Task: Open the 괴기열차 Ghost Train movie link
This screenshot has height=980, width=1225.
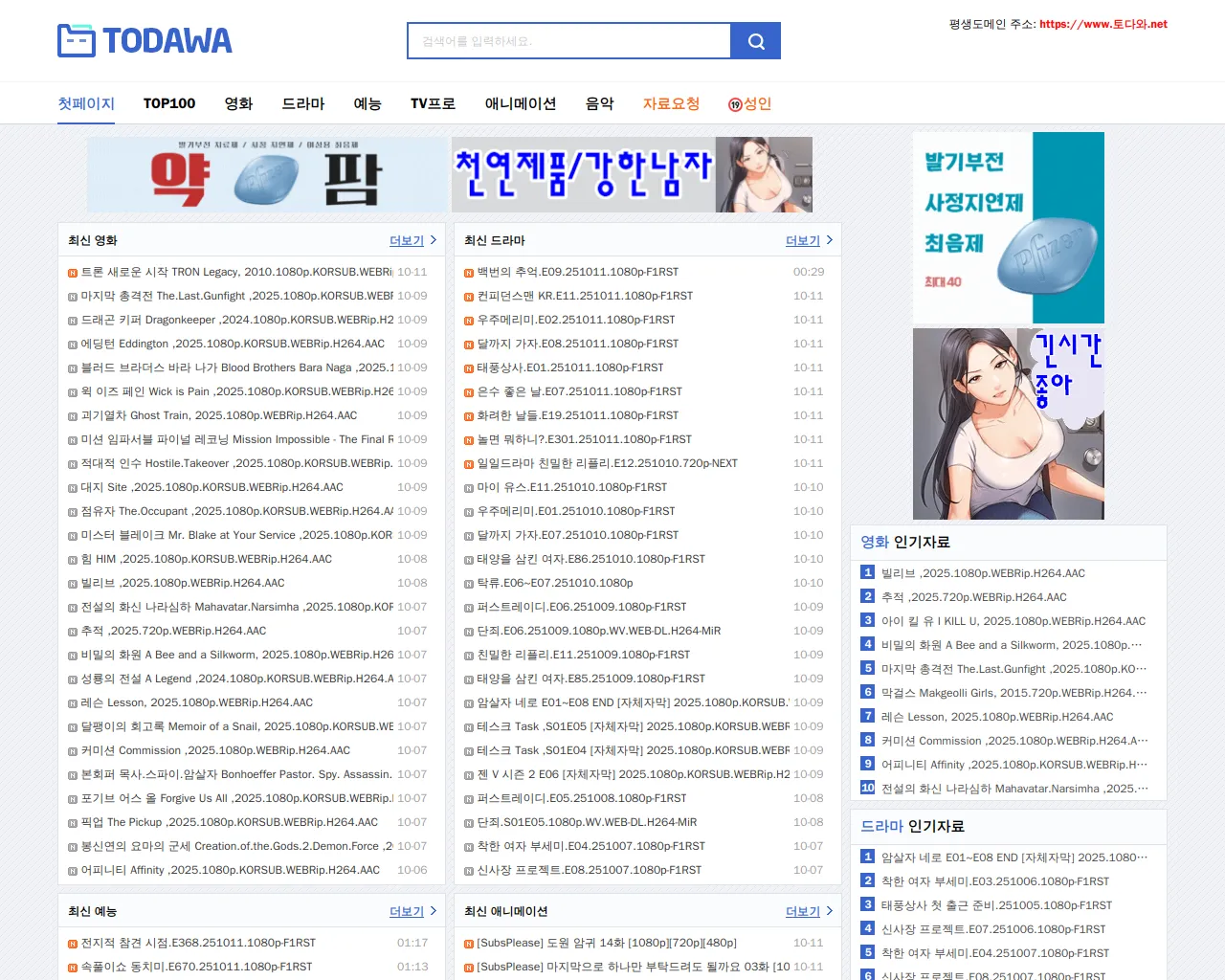Action: [x=219, y=415]
